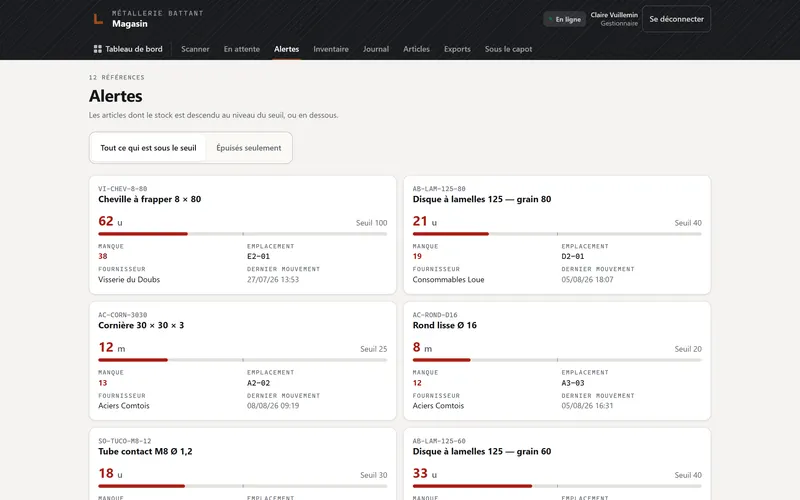Click the stock bar of Tube contact M8
Screen dimensions: 800x500
click(242, 486)
